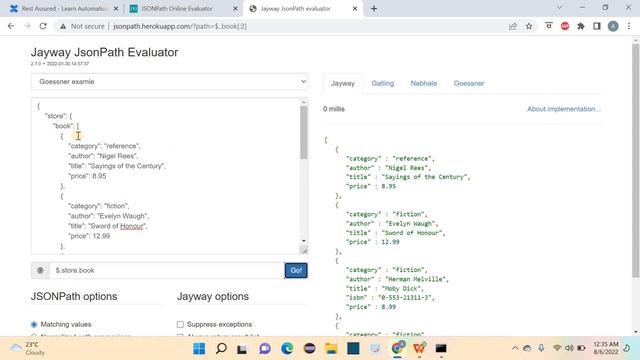Viewport: 640px width, 360px height.
Task: Open taskbar Search magnifier
Action: [221, 349]
